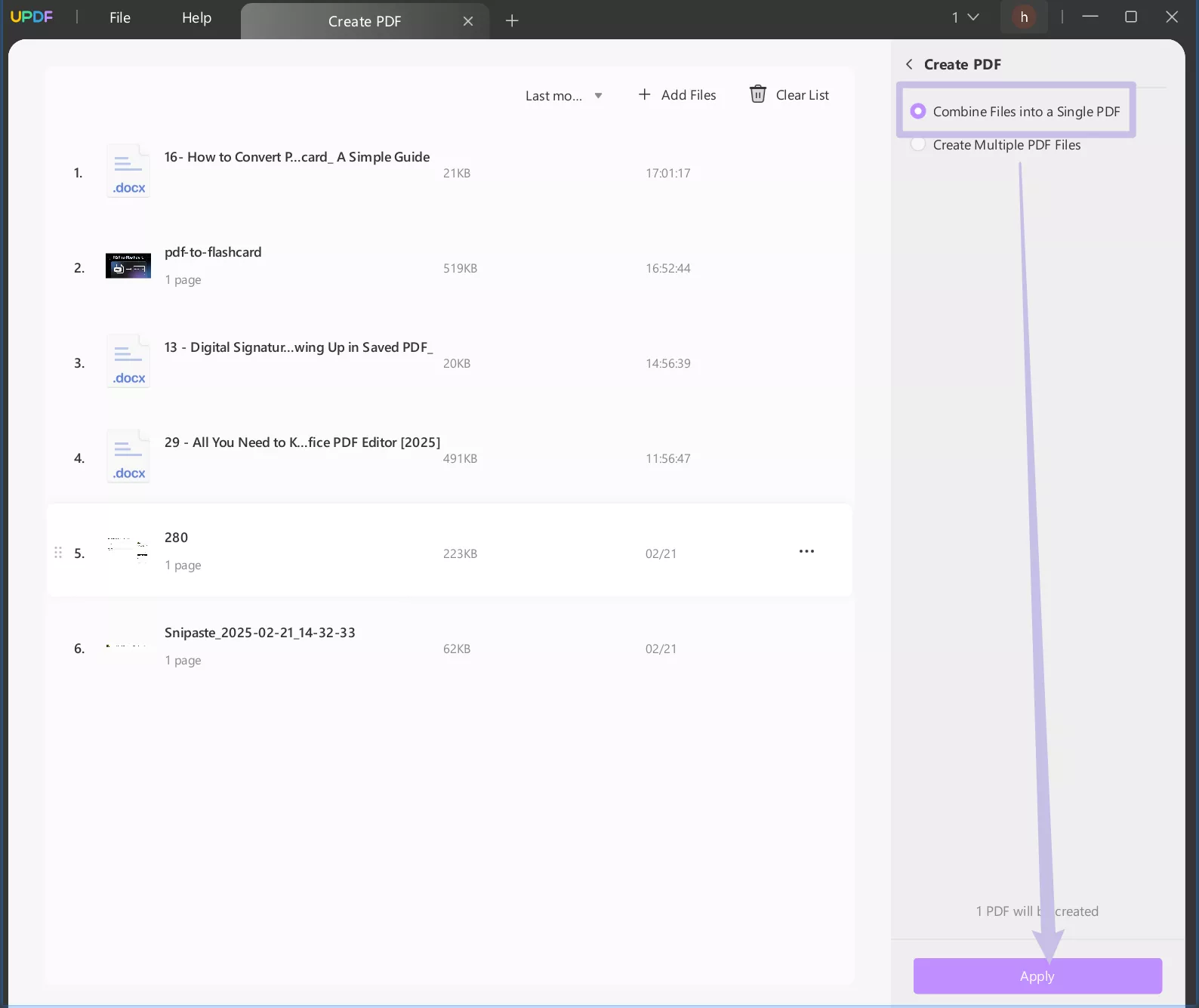Click the 17:01:17 timestamp
The image size is (1199, 1008).
(668, 173)
